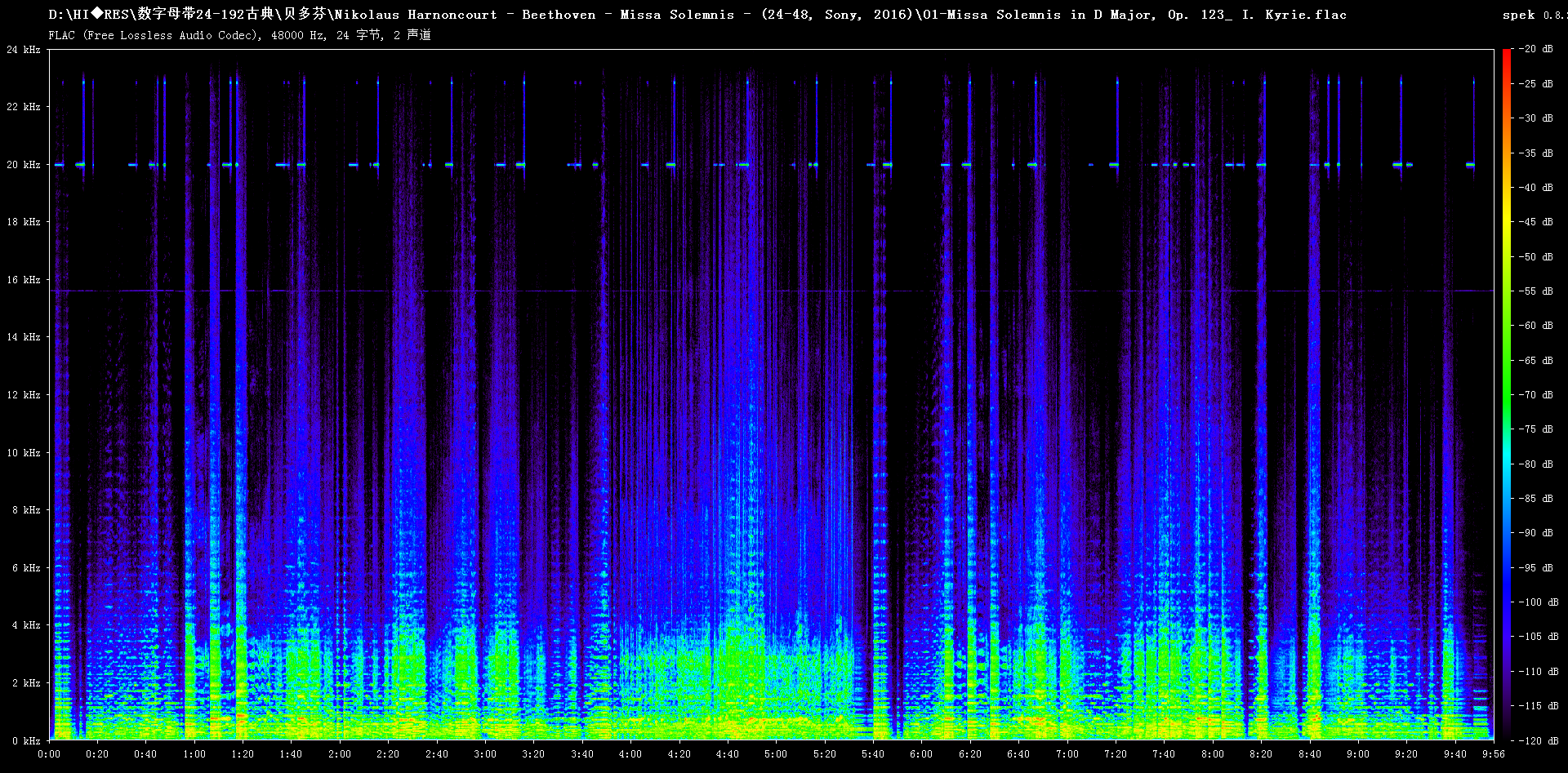Click the -70 dB scale label
The height and width of the screenshot is (773, 1568).
coord(1536,395)
